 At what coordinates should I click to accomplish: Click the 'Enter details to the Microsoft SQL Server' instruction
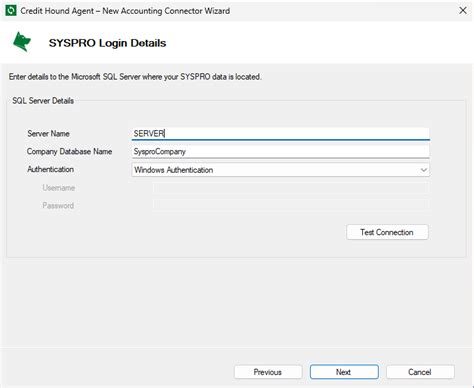tap(135, 77)
